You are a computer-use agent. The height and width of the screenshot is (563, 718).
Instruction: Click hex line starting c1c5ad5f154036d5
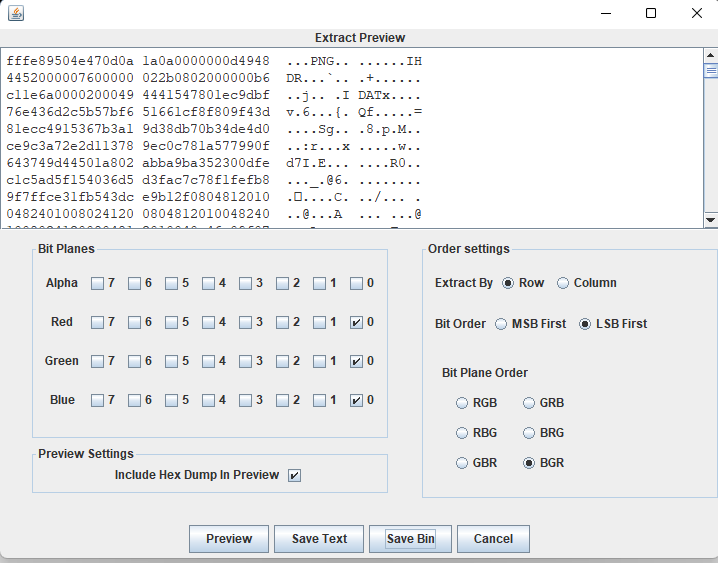click(213, 180)
